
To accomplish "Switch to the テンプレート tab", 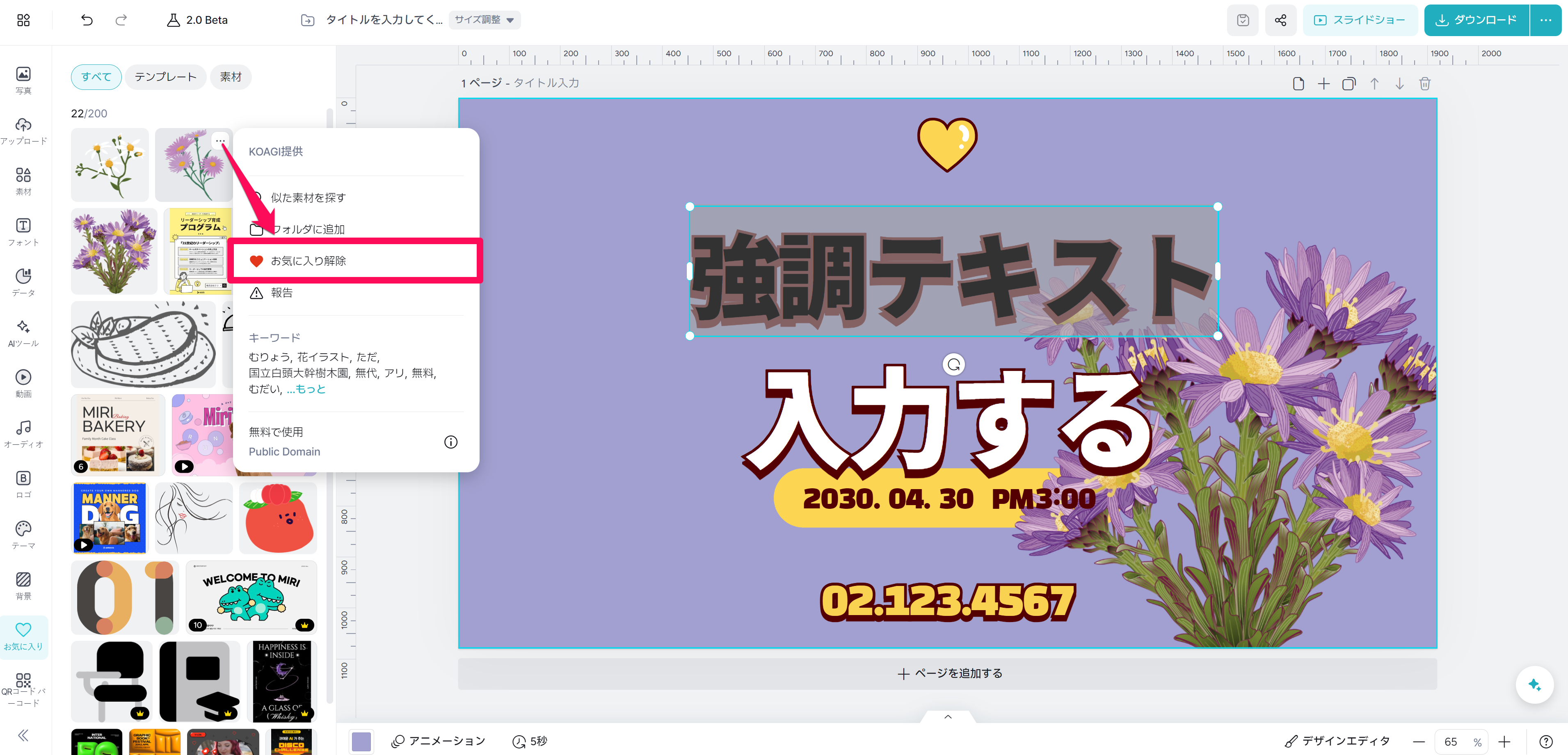I will coord(166,77).
